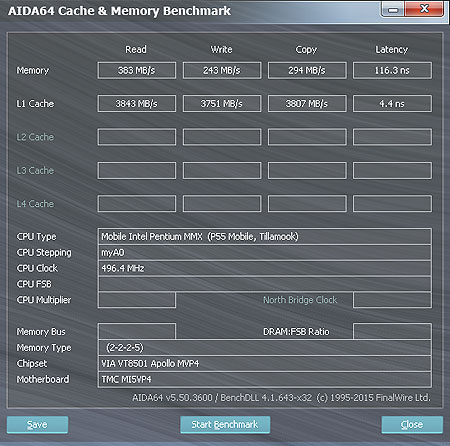Click the empty L2 Cache Copy field
The width and height of the screenshot is (450, 446).
307,137
